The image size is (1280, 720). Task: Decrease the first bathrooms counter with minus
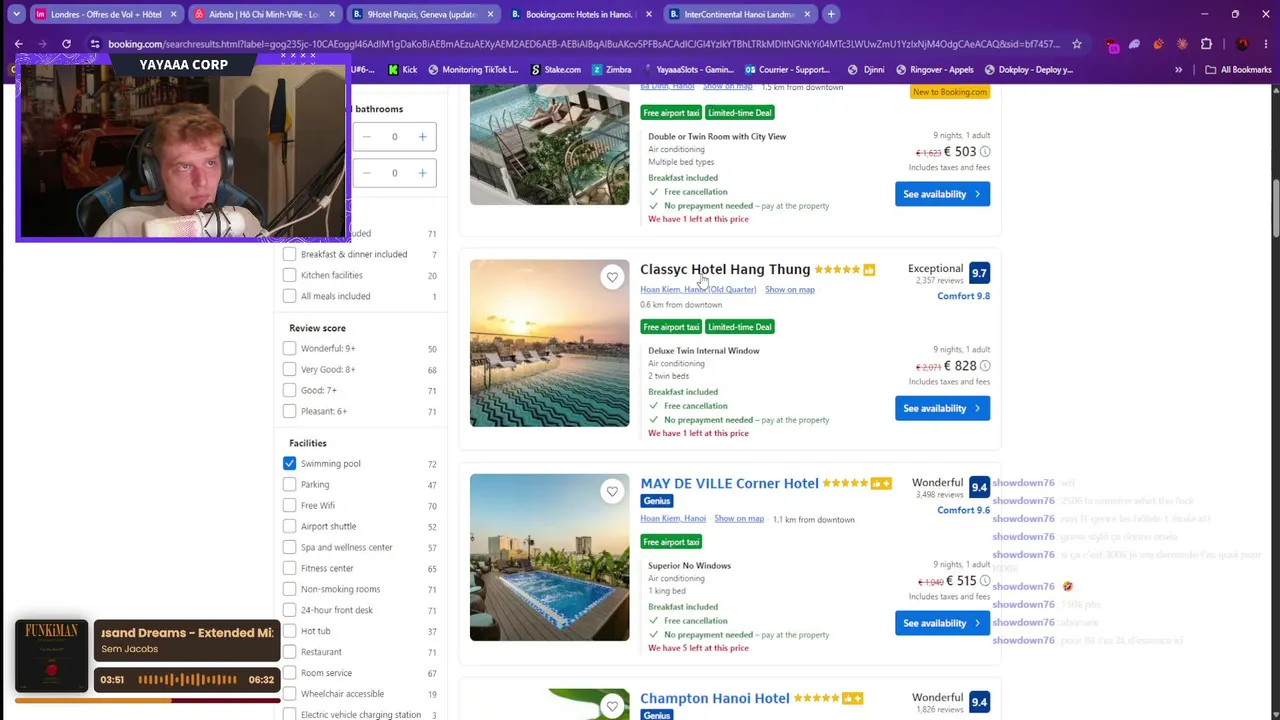pyautogui.click(x=366, y=136)
